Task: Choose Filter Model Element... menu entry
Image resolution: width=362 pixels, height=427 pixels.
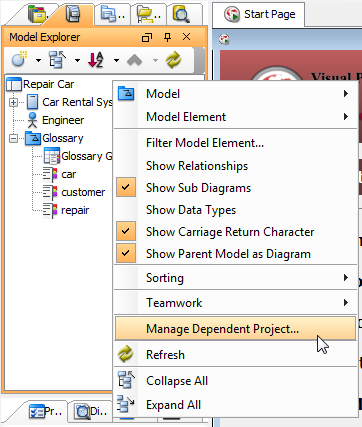Action: click(235, 143)
